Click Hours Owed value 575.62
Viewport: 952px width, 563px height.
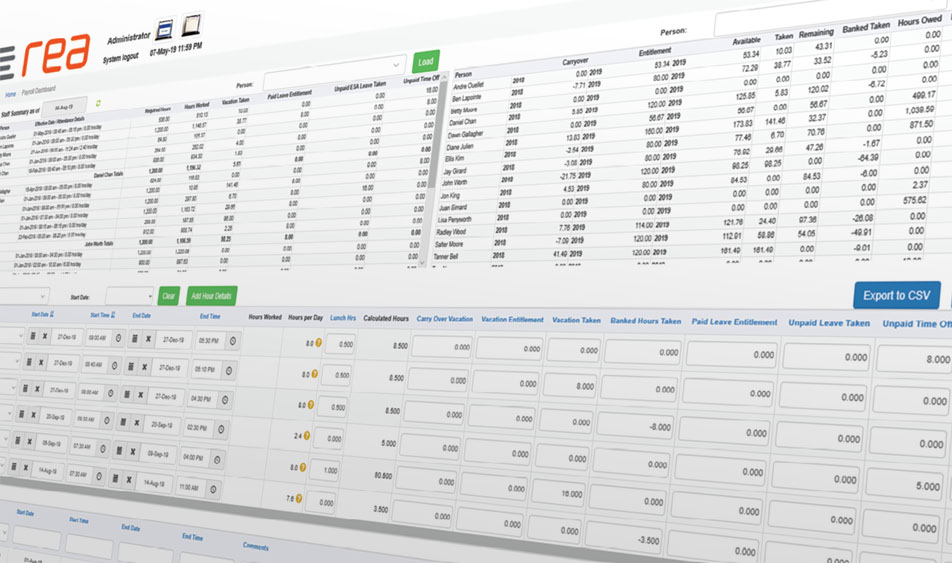[x=914, y=200]
